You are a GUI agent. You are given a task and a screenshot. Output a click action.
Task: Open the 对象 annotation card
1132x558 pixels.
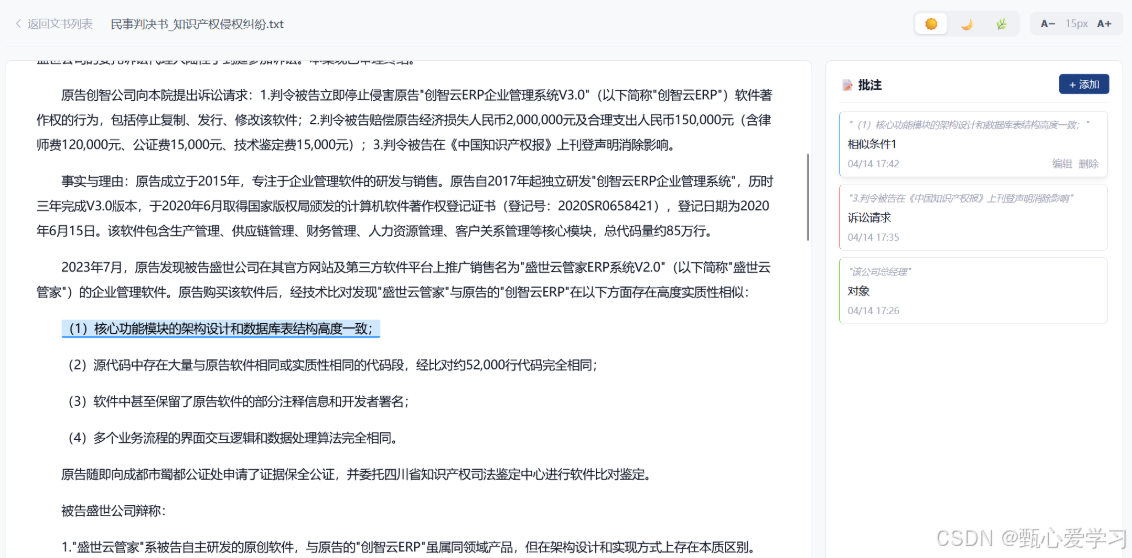coord(972,290)
